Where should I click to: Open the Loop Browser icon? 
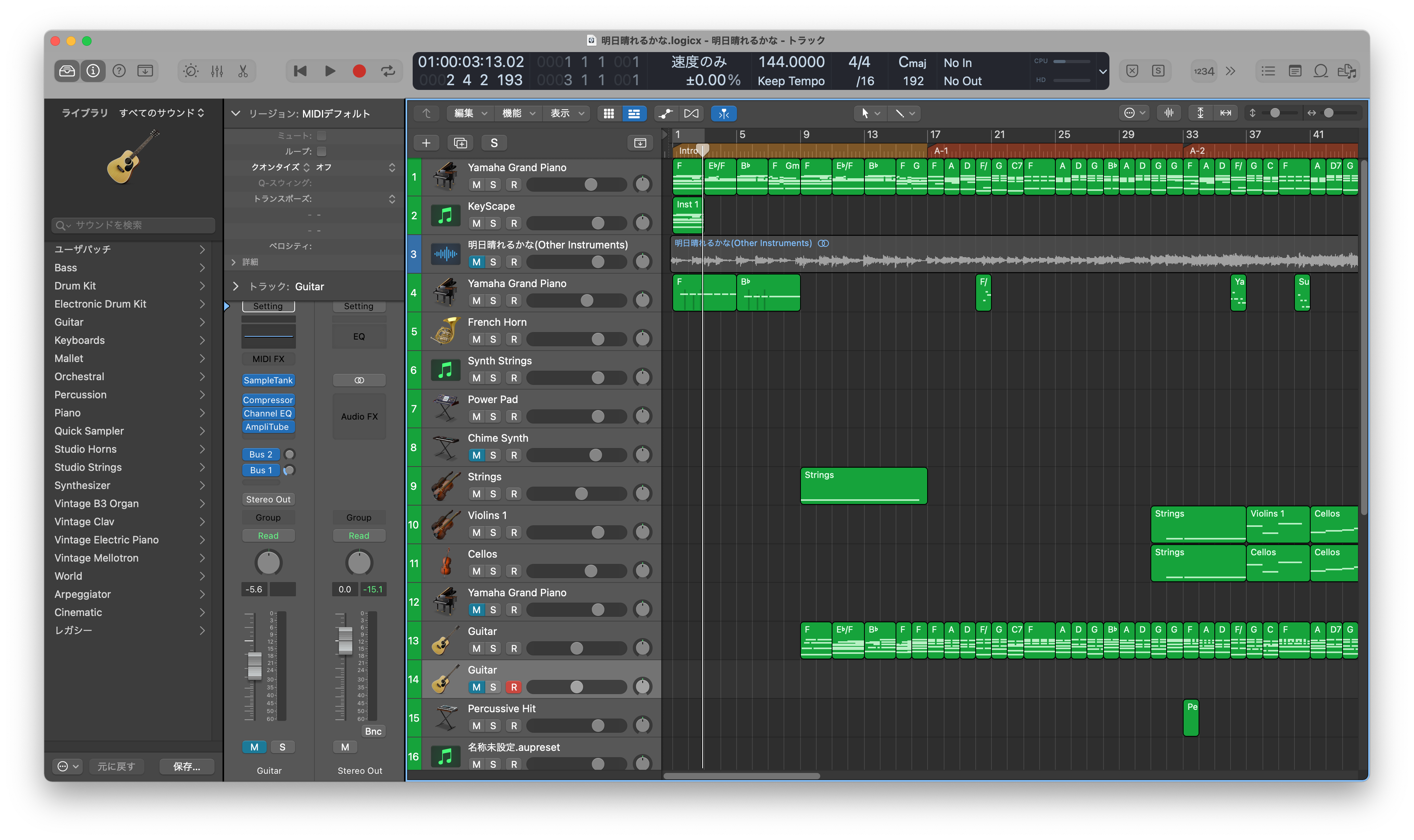coord(1320,71)
